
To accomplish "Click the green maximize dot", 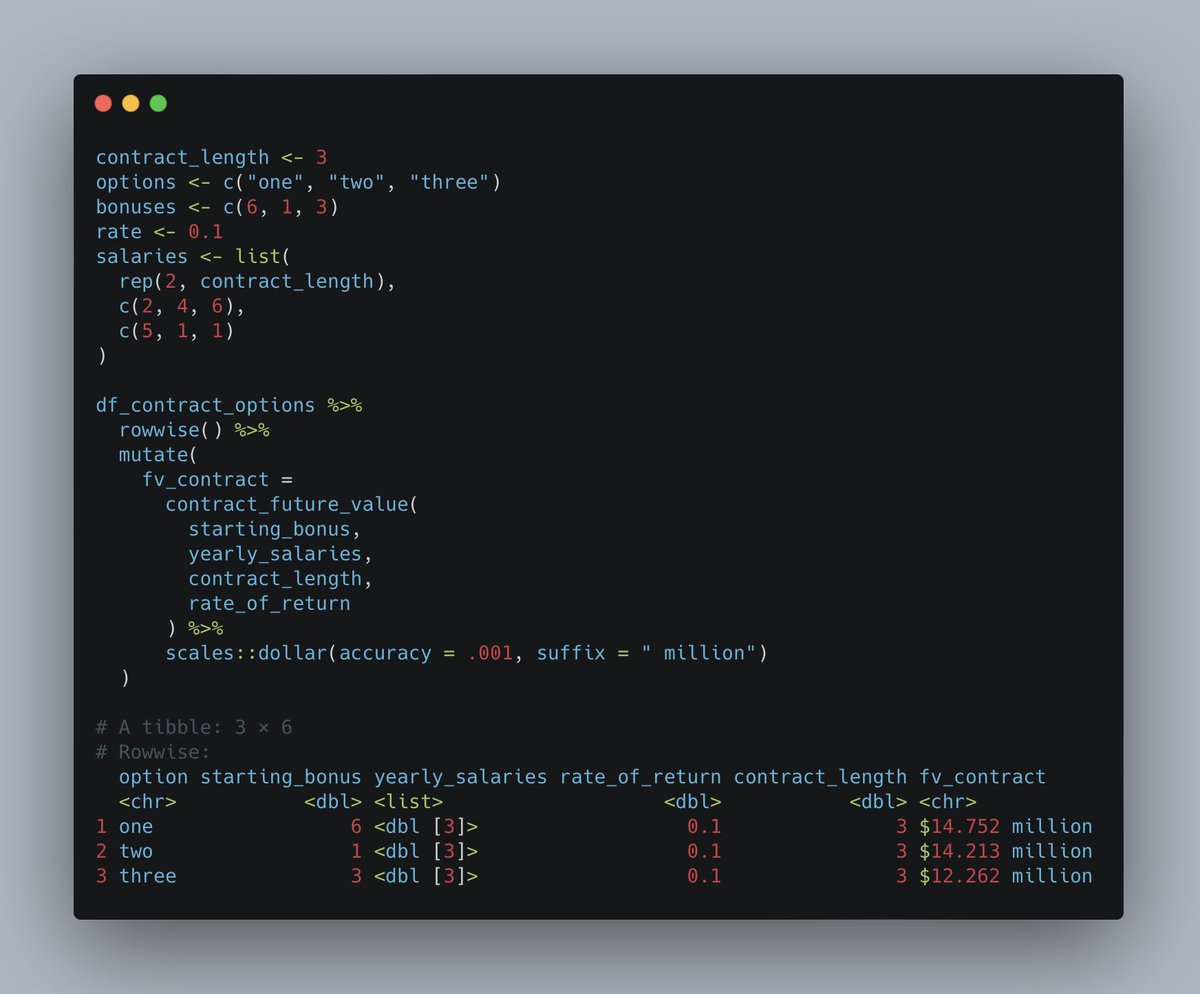I will [x=158, y=103].
